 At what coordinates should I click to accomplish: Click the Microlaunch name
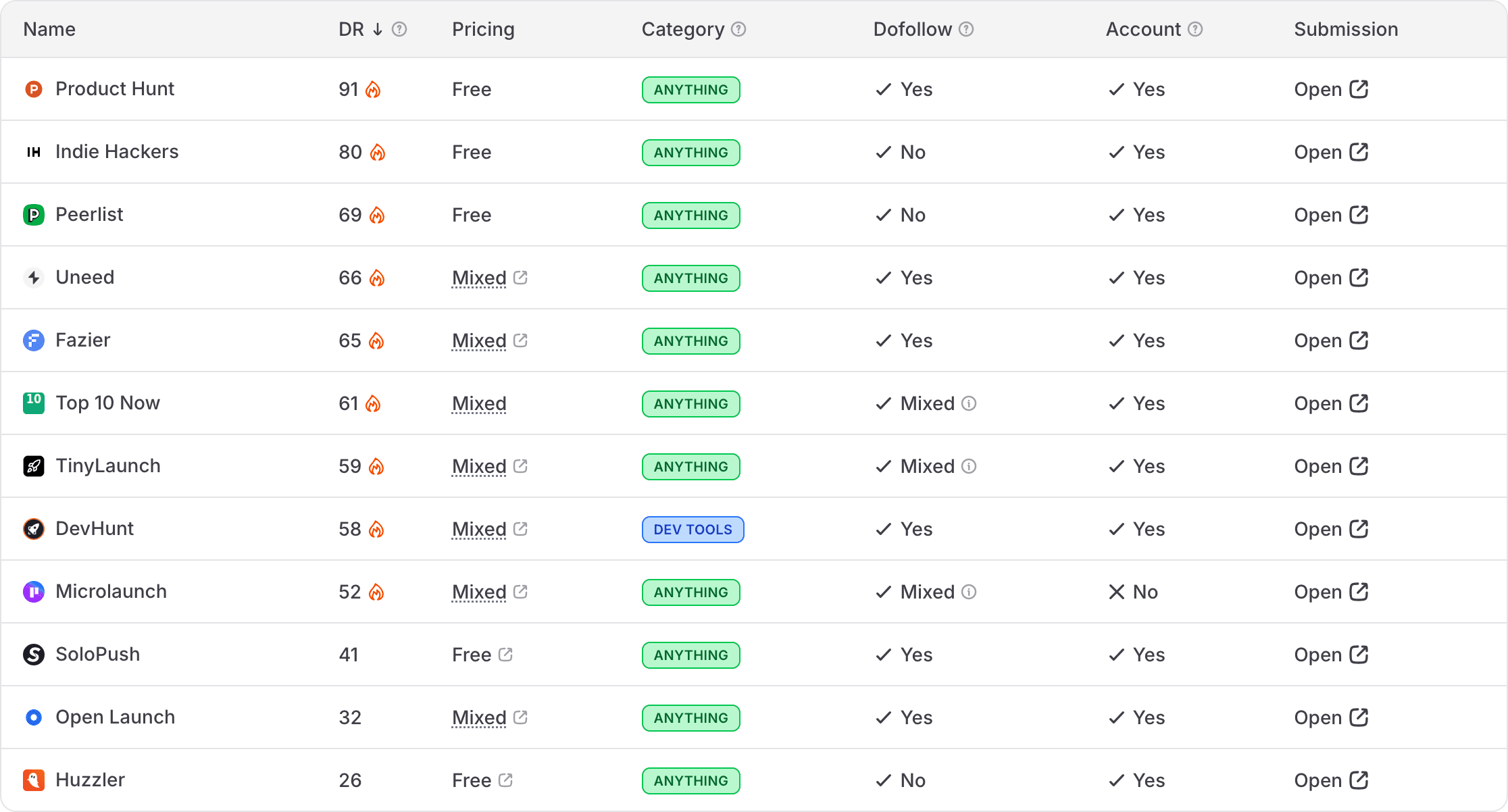[111, 592]
